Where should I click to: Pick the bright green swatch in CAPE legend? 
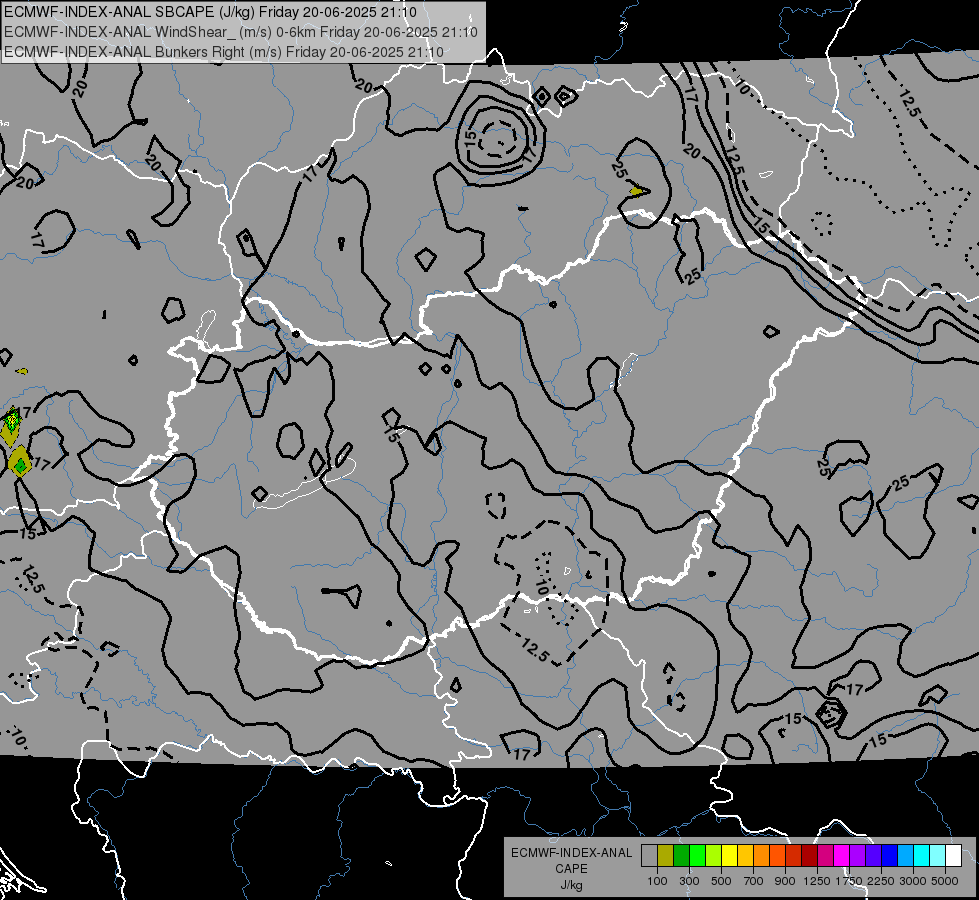697,856
